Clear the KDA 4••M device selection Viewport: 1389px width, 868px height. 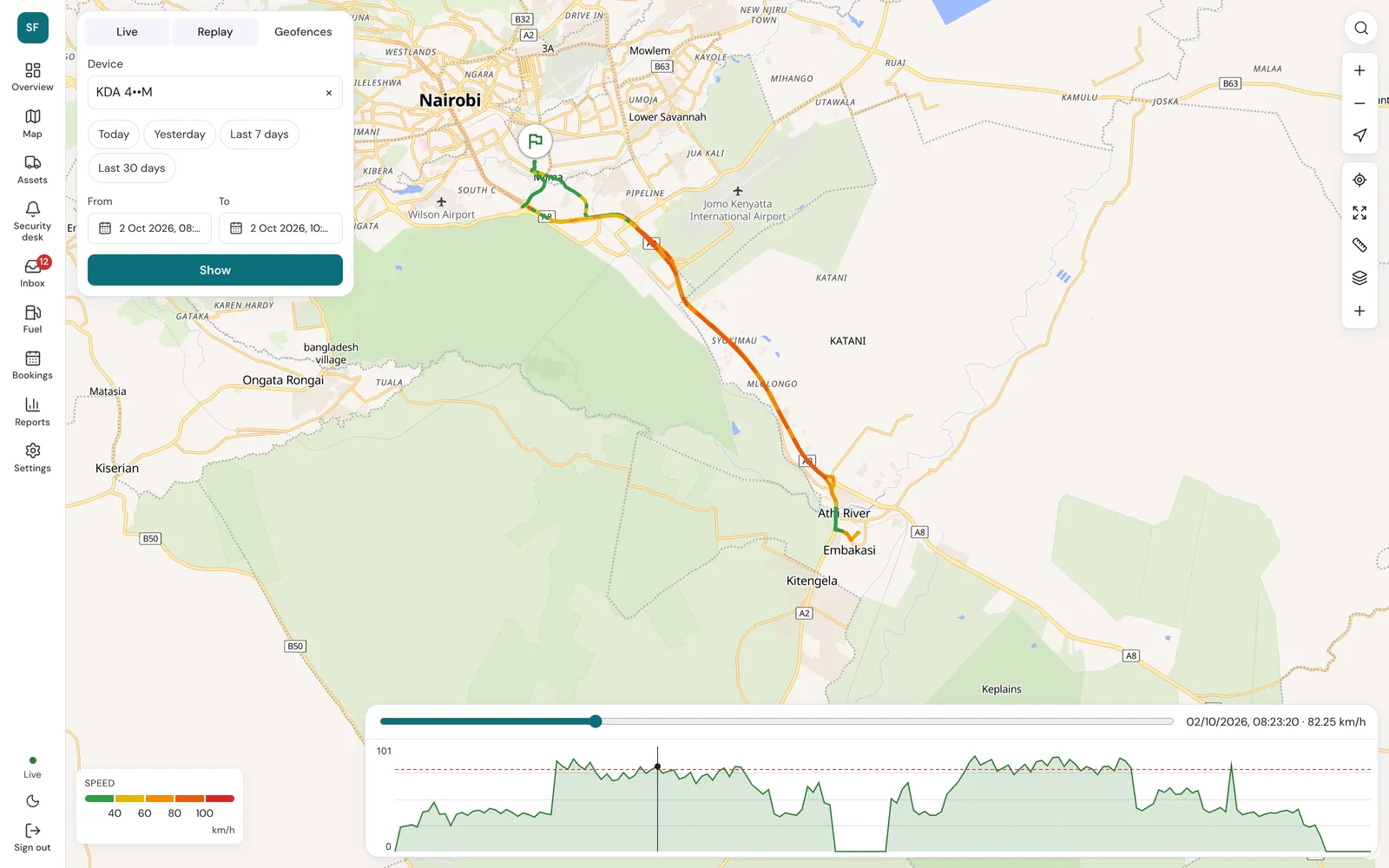pos(329,93)
